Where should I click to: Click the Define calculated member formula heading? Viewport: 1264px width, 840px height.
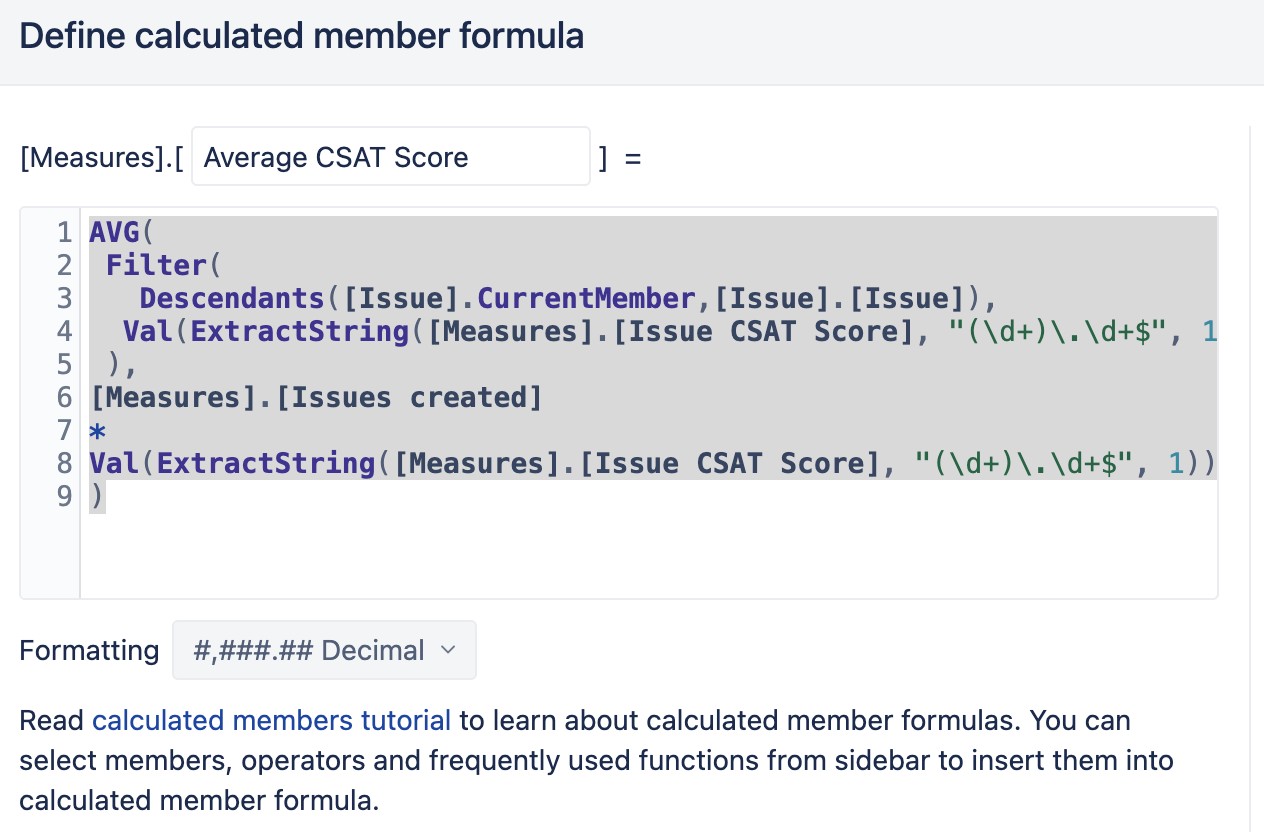(x=302, y=37)
